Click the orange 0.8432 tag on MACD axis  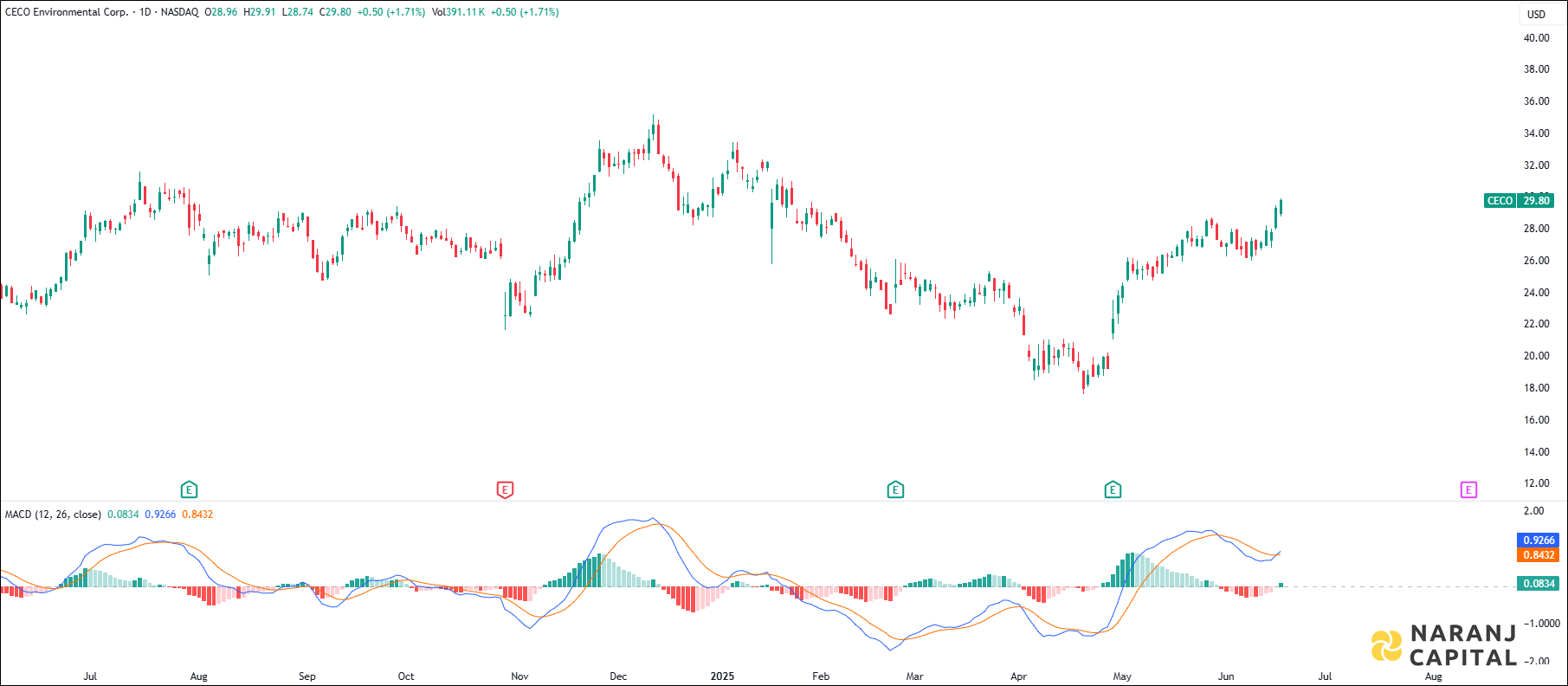(x=1538, y=555)
